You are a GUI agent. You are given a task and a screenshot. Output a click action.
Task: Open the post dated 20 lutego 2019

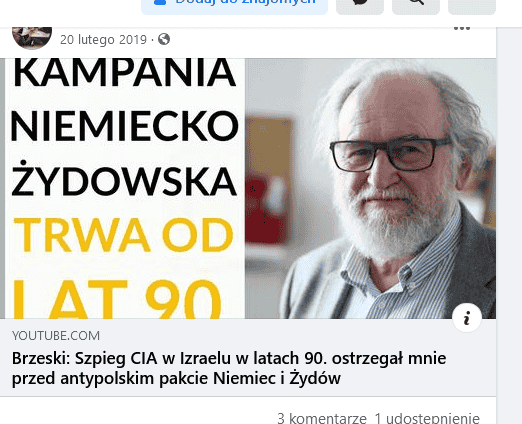103,40
